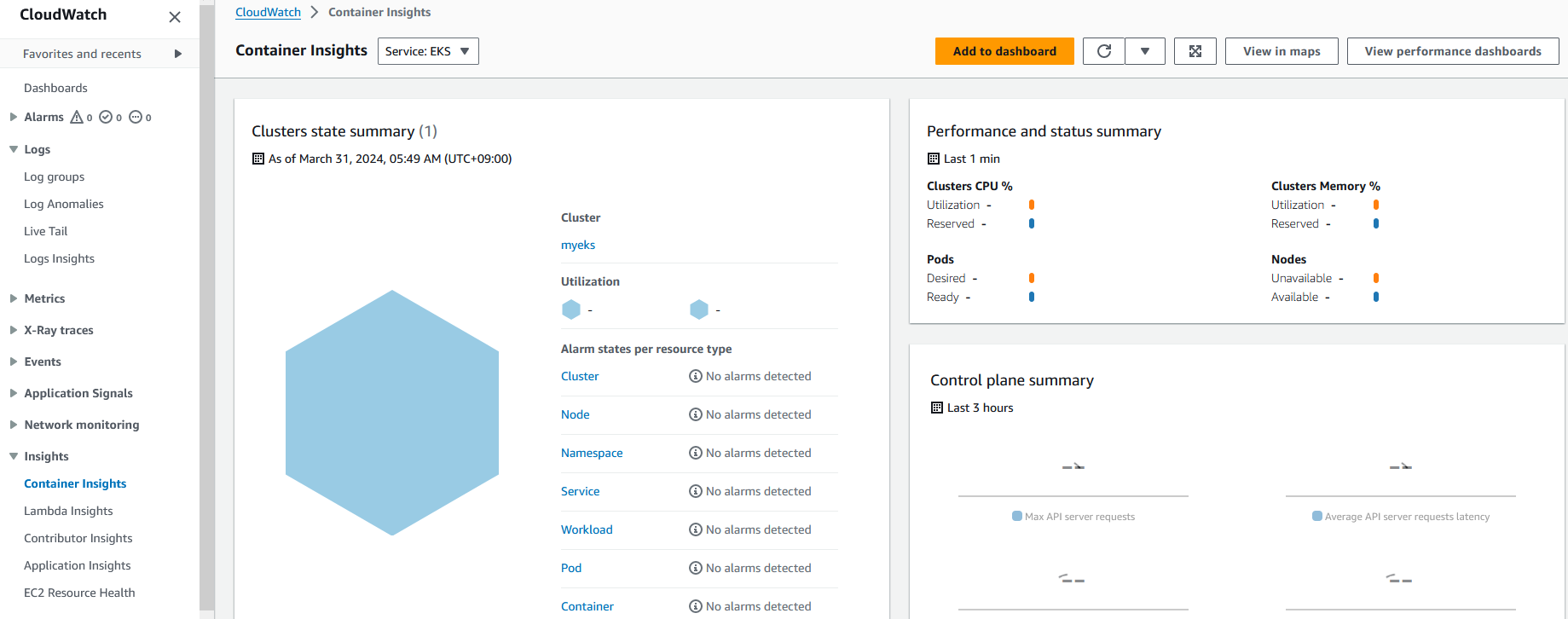Open Pod resource type link

[571, 568]
